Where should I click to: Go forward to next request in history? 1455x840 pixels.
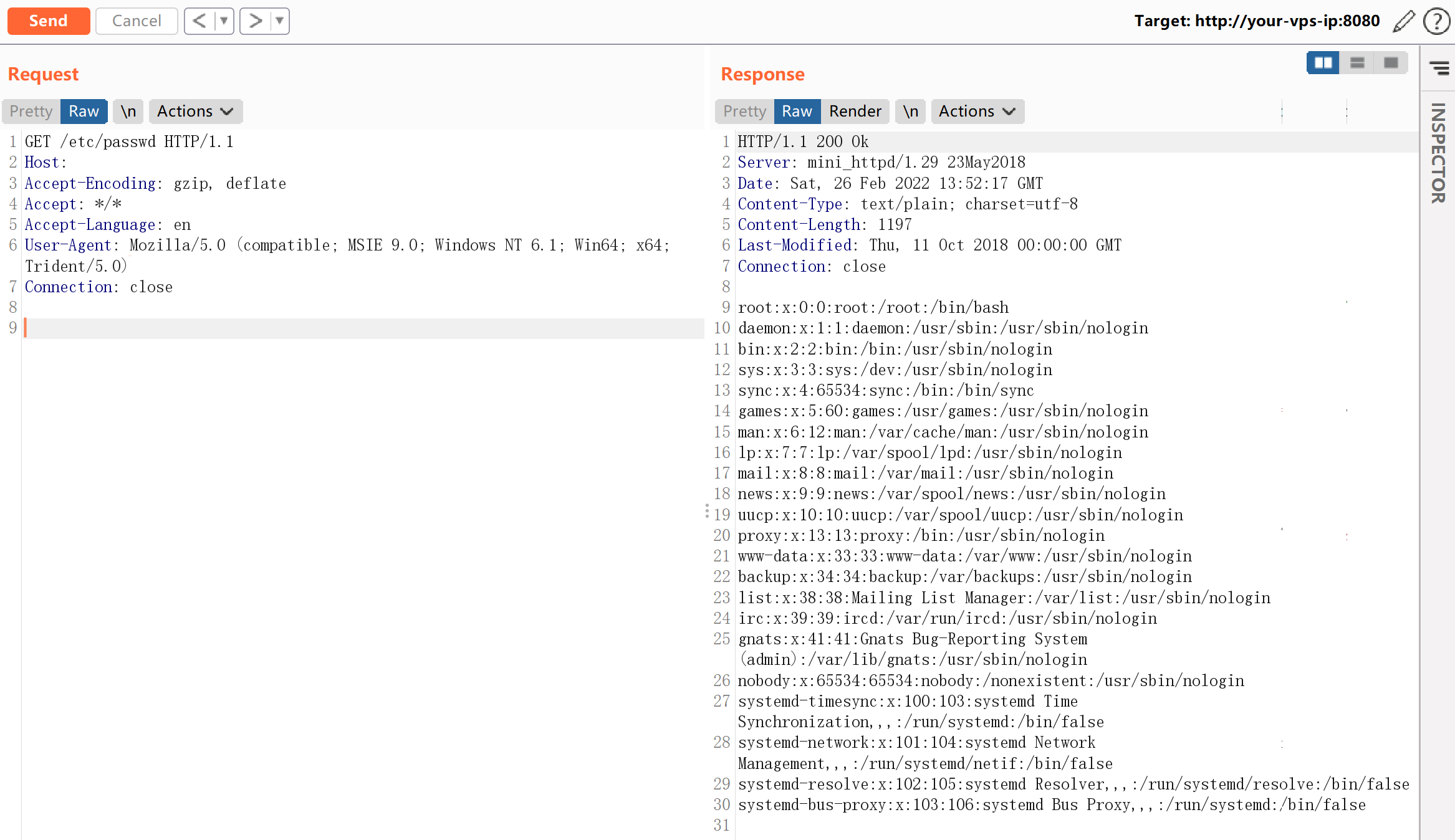pos(255,21)
